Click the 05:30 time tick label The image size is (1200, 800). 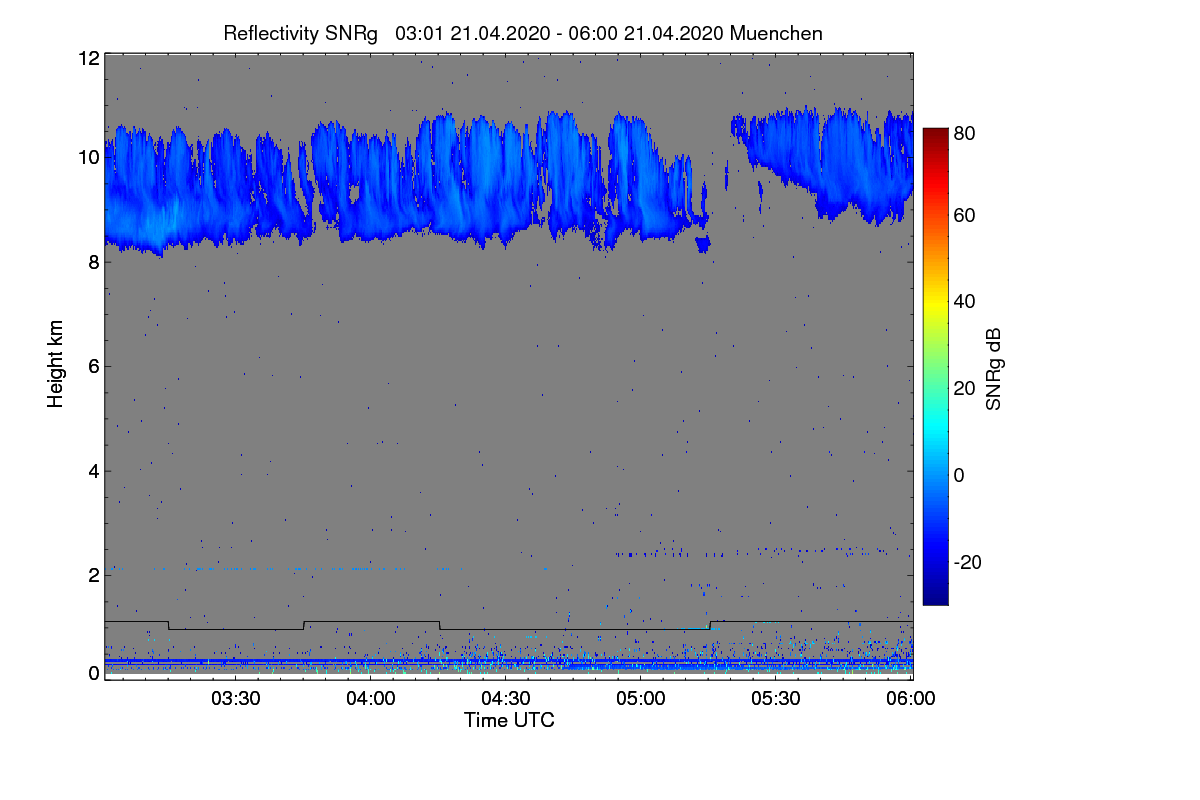tap(776, 699)
